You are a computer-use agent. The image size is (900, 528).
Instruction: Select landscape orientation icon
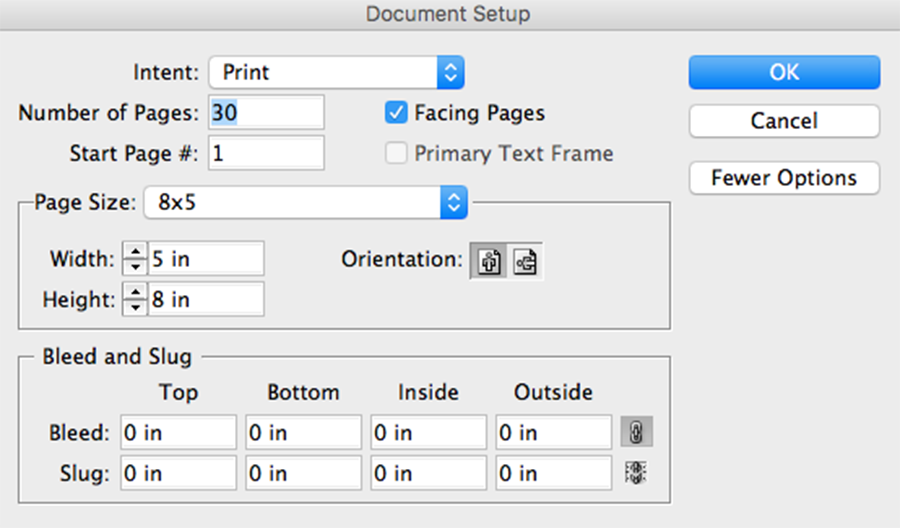[x=526, y=261]
